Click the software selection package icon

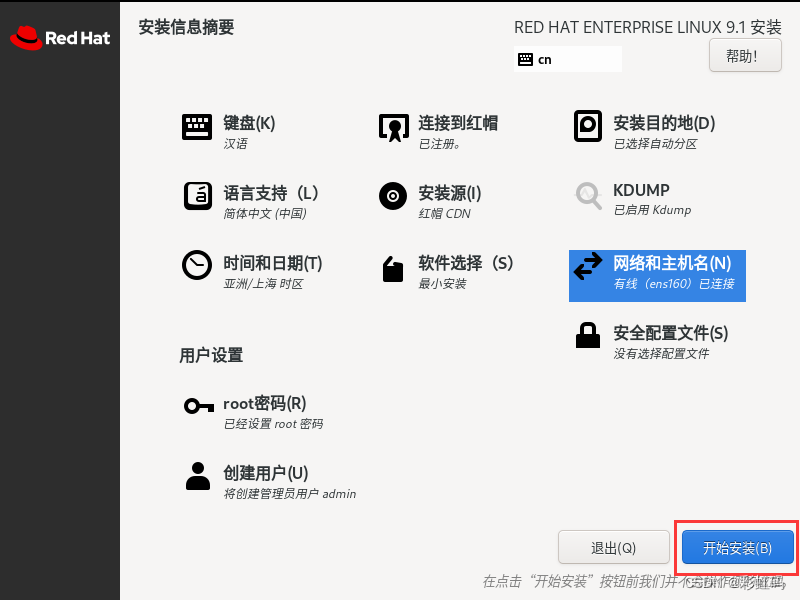pos(393,269)
